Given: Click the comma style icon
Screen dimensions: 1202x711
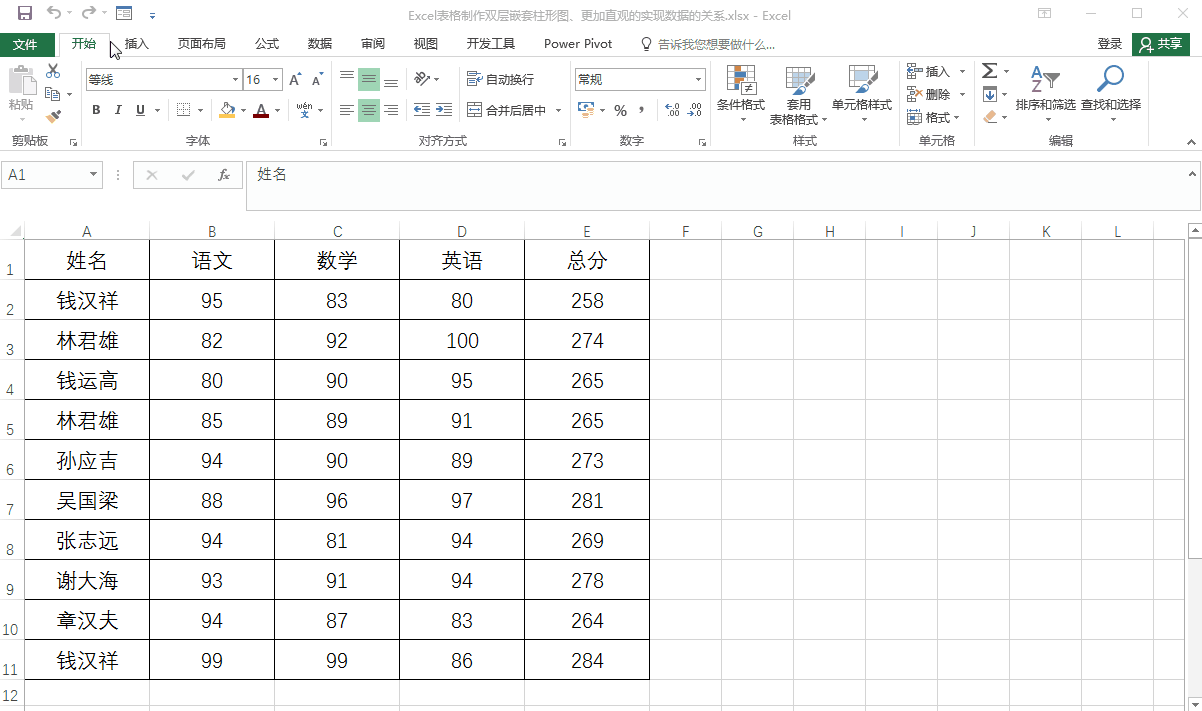Looking at the screenshot, I should [639, 110].
